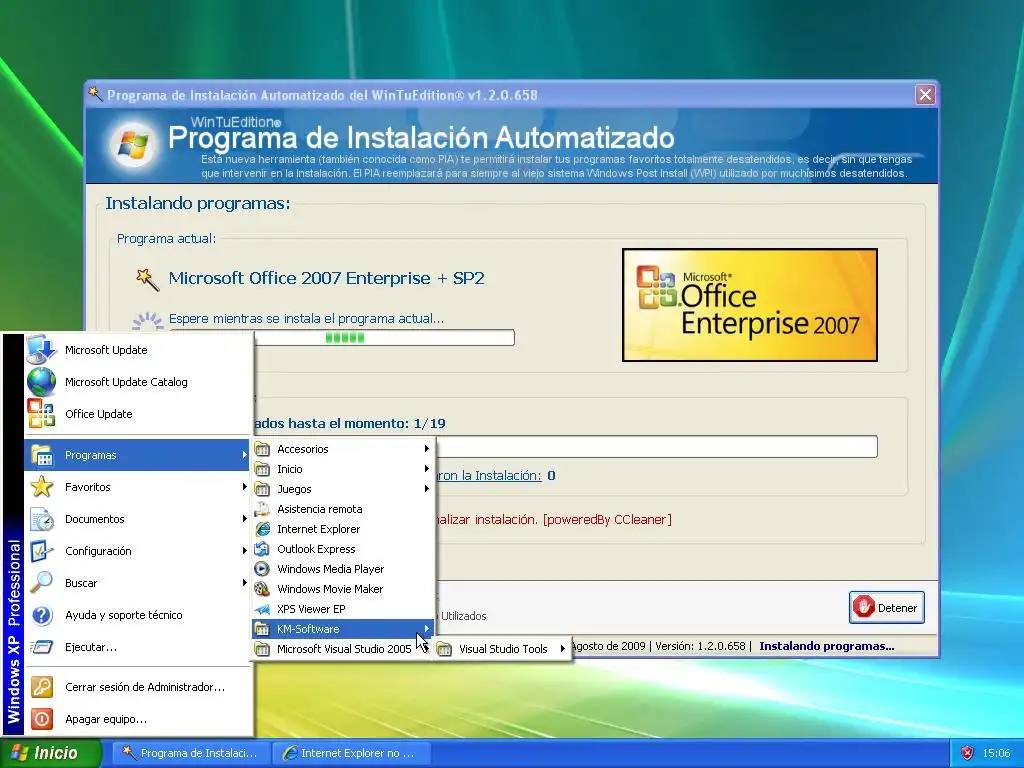Close the installer window

[925, 95]
